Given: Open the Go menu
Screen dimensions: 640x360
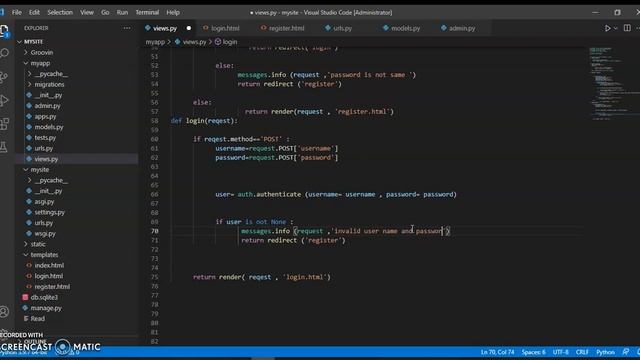Looking at the screenshot, I should pyautogui.click(x=105, y=12).
